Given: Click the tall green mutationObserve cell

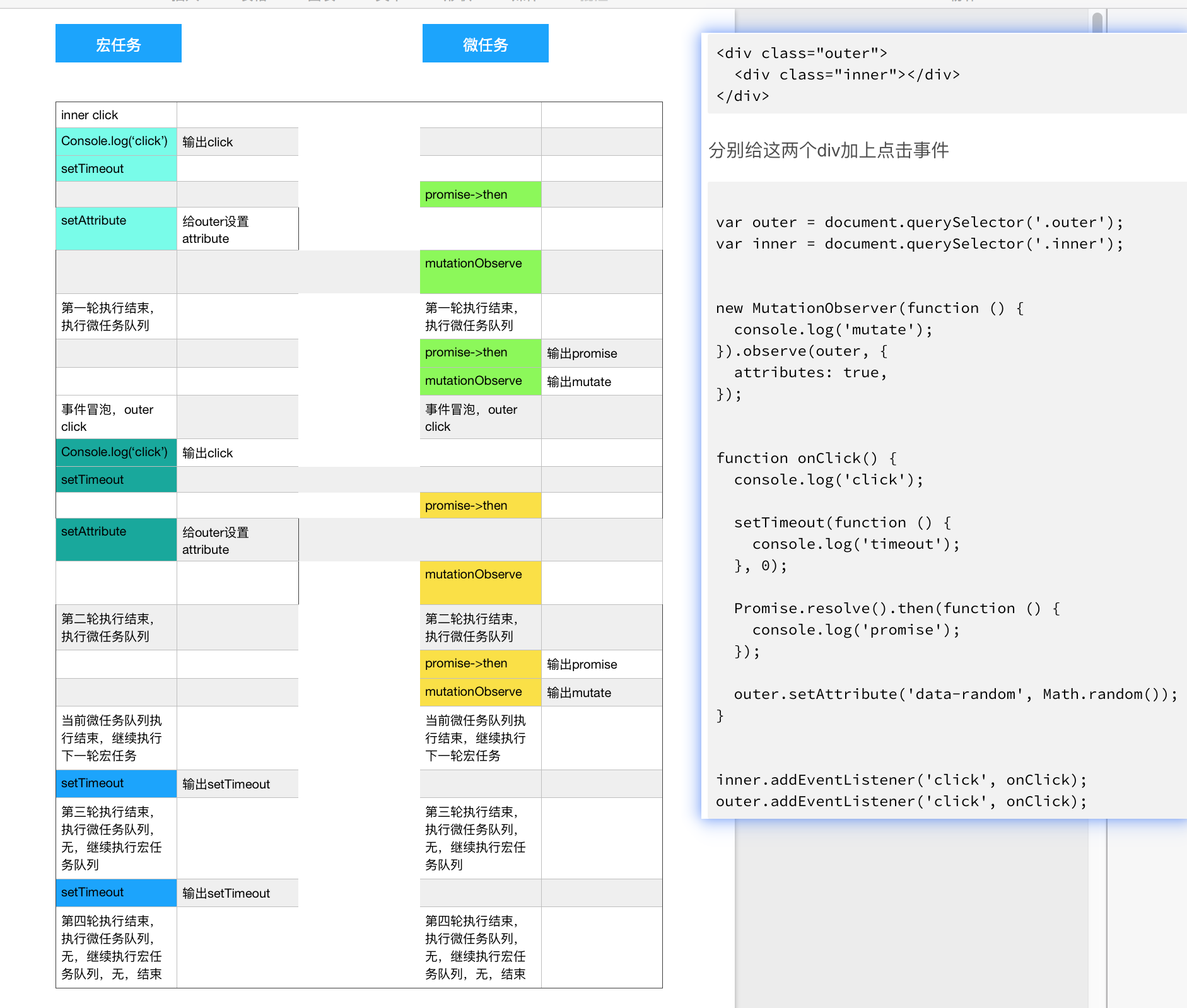Looking at the screenshot, I should tap(481, 272).
